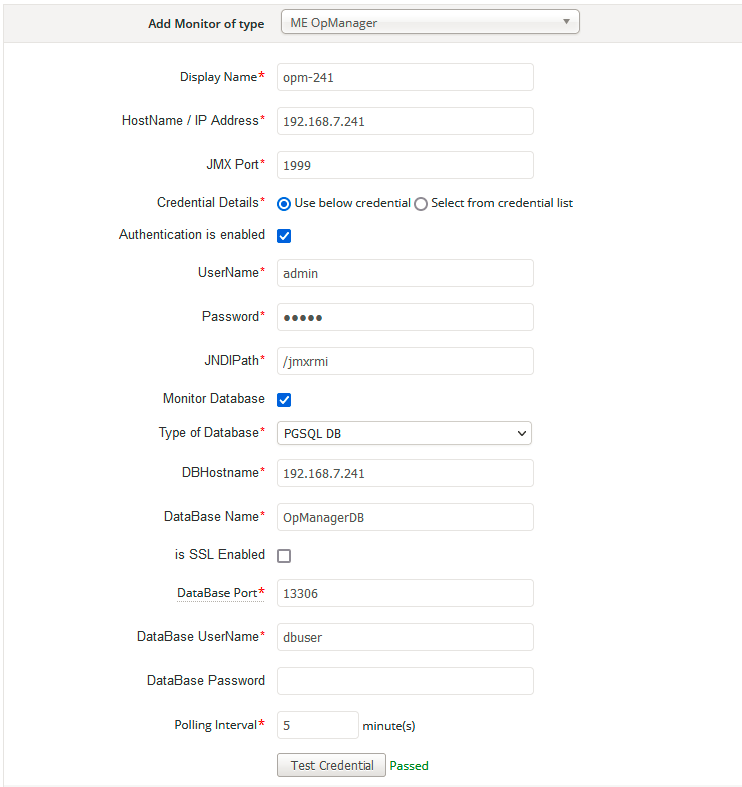Click the DataBase Password label
This screenshot has height=787, width=742.
point(206,680)
